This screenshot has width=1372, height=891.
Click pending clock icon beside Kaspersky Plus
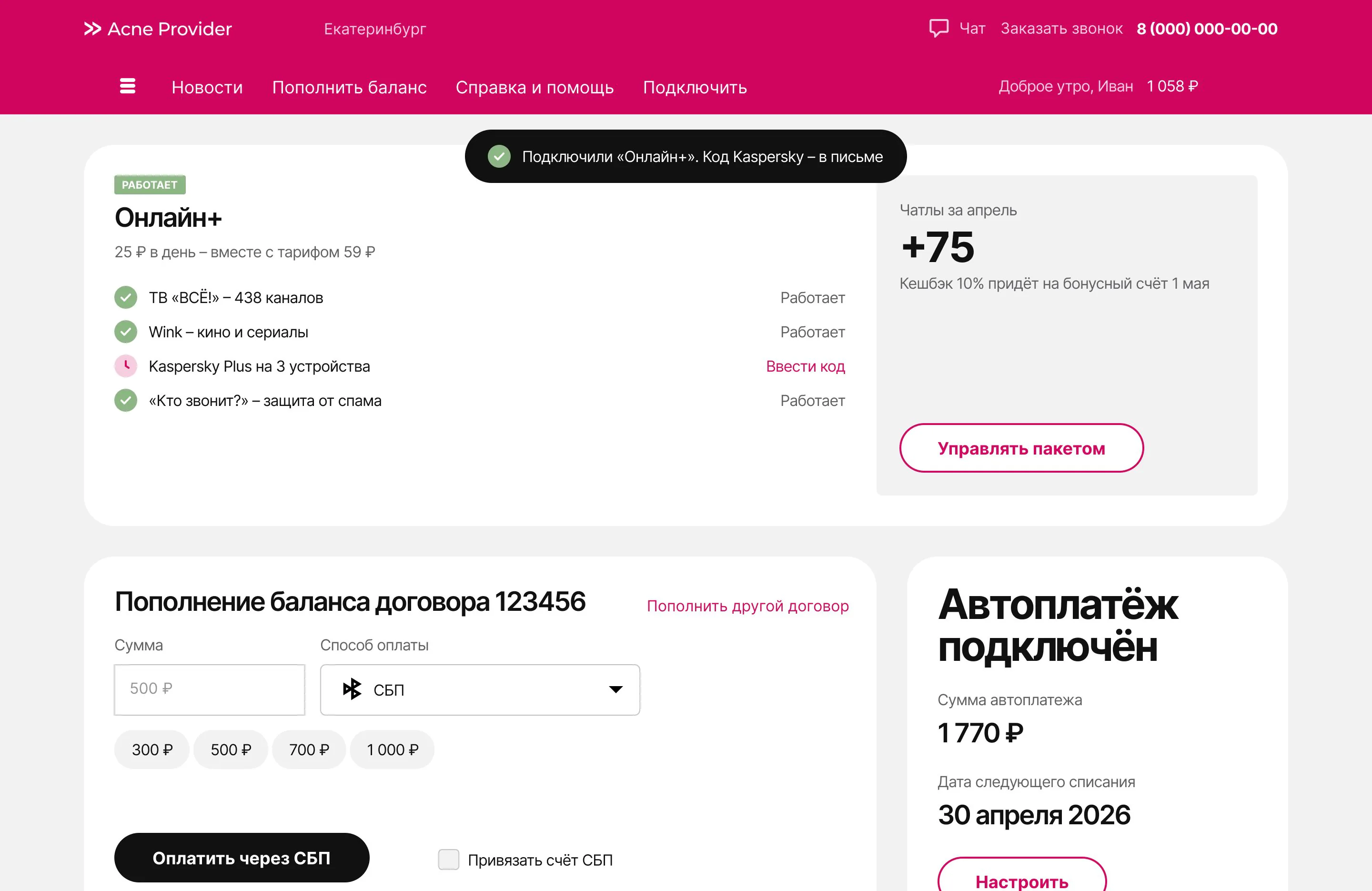tap(126, 366)
